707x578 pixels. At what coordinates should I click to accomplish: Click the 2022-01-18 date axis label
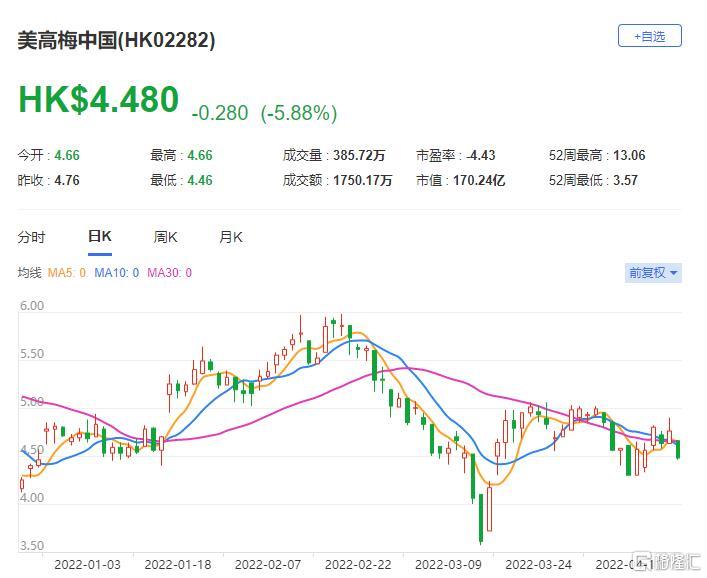point(178,564)
